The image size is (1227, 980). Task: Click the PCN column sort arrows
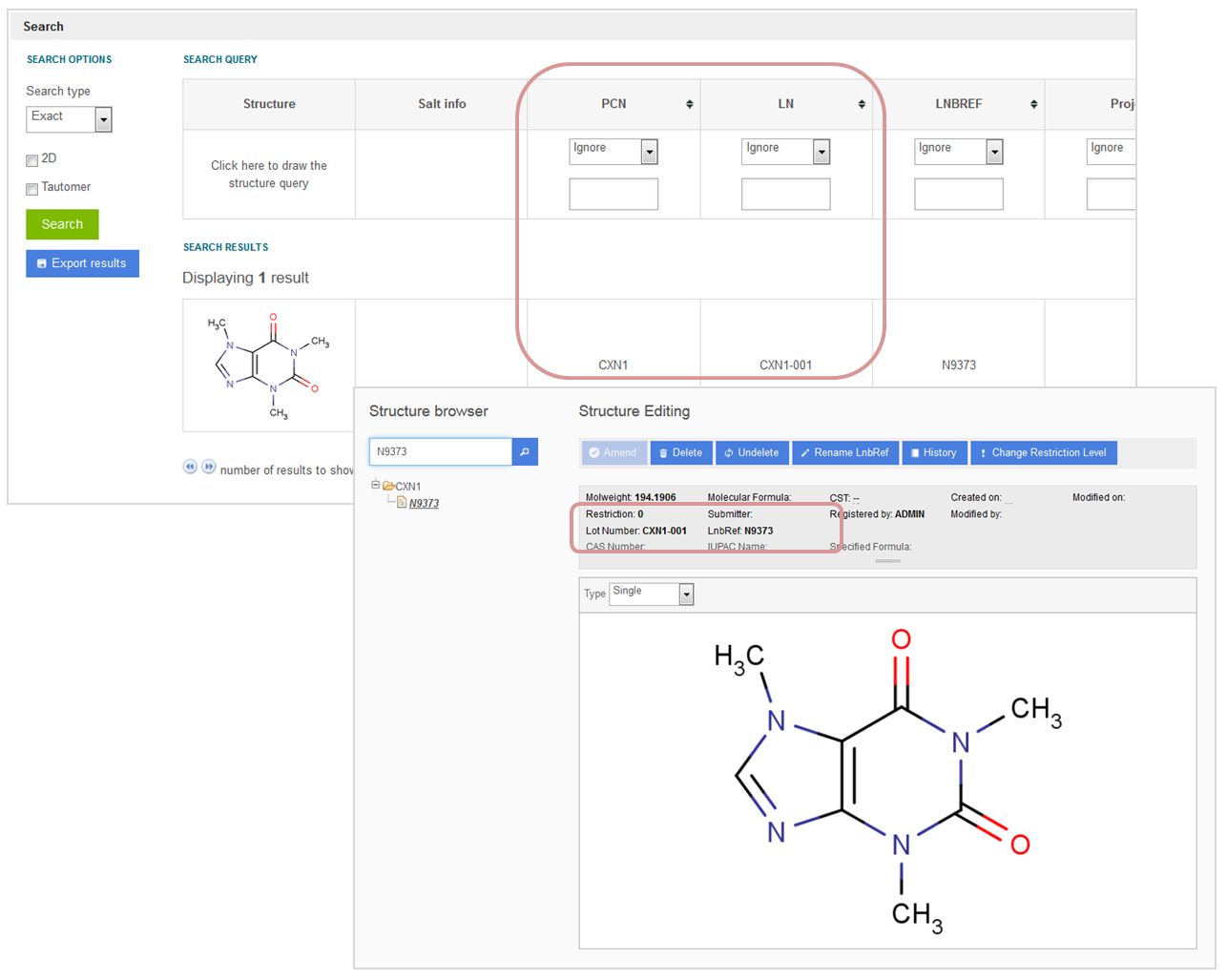click(x=689, y=104)
